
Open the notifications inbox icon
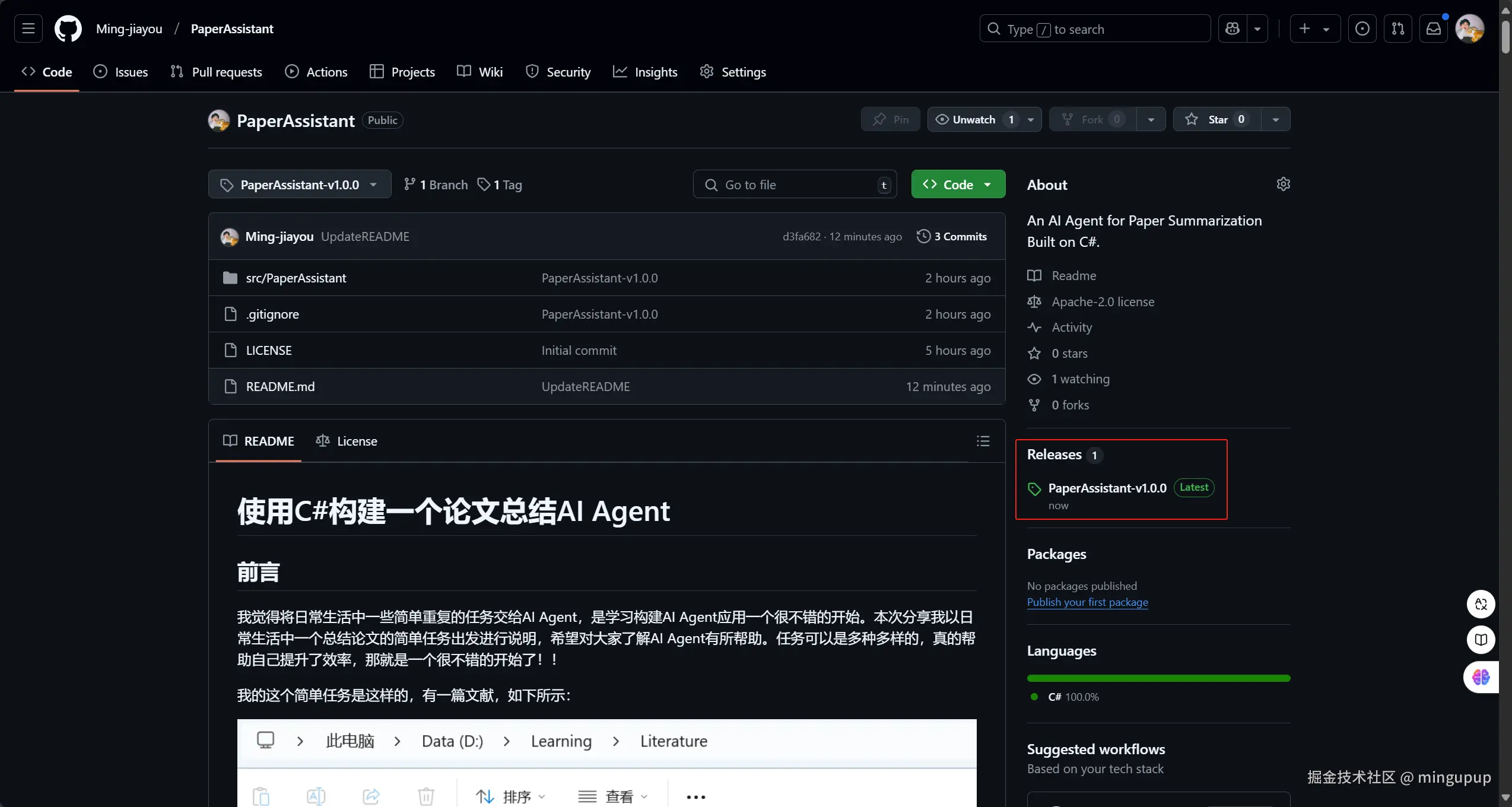tap(1434, 28)
